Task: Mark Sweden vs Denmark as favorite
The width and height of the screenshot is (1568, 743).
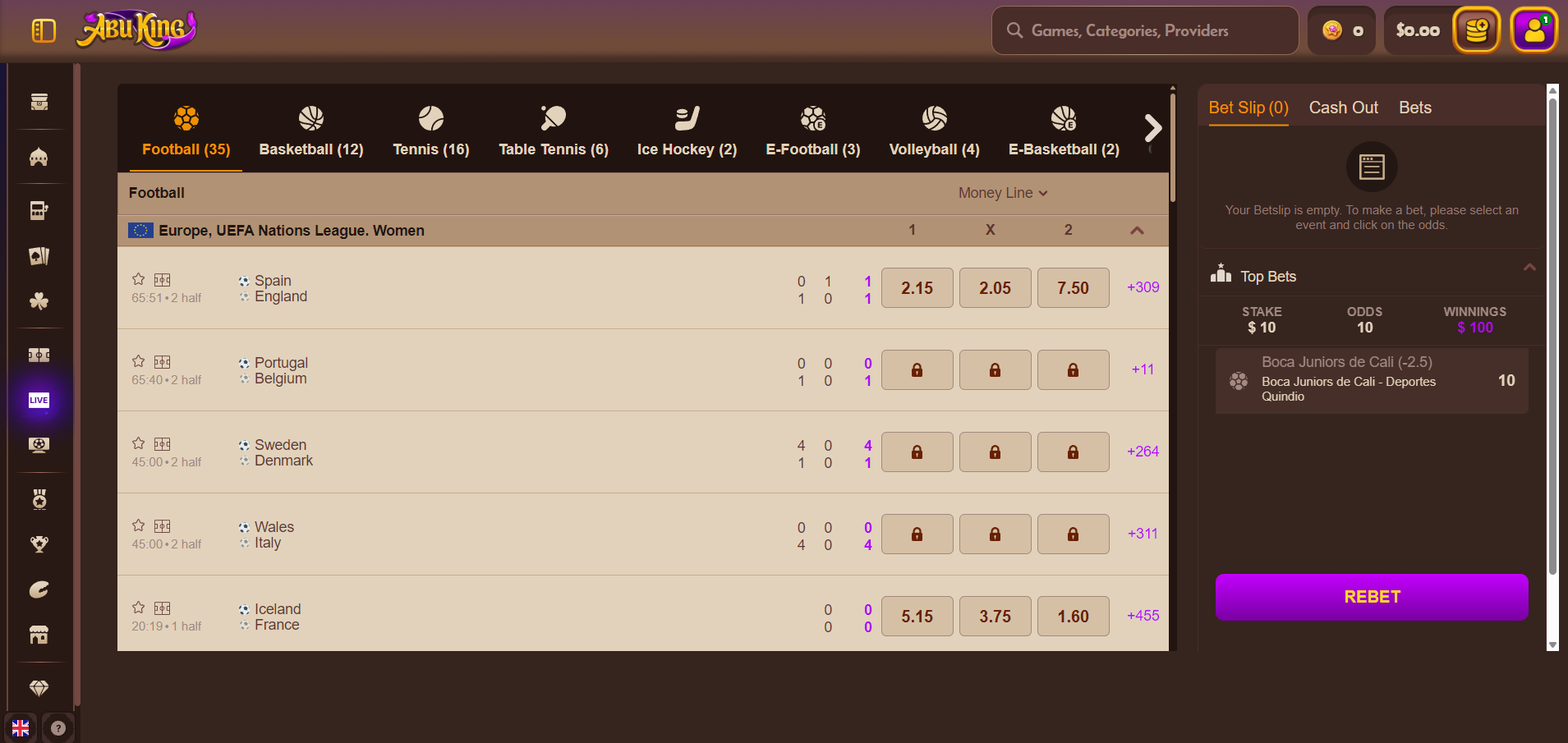Action: coord(139,443)
